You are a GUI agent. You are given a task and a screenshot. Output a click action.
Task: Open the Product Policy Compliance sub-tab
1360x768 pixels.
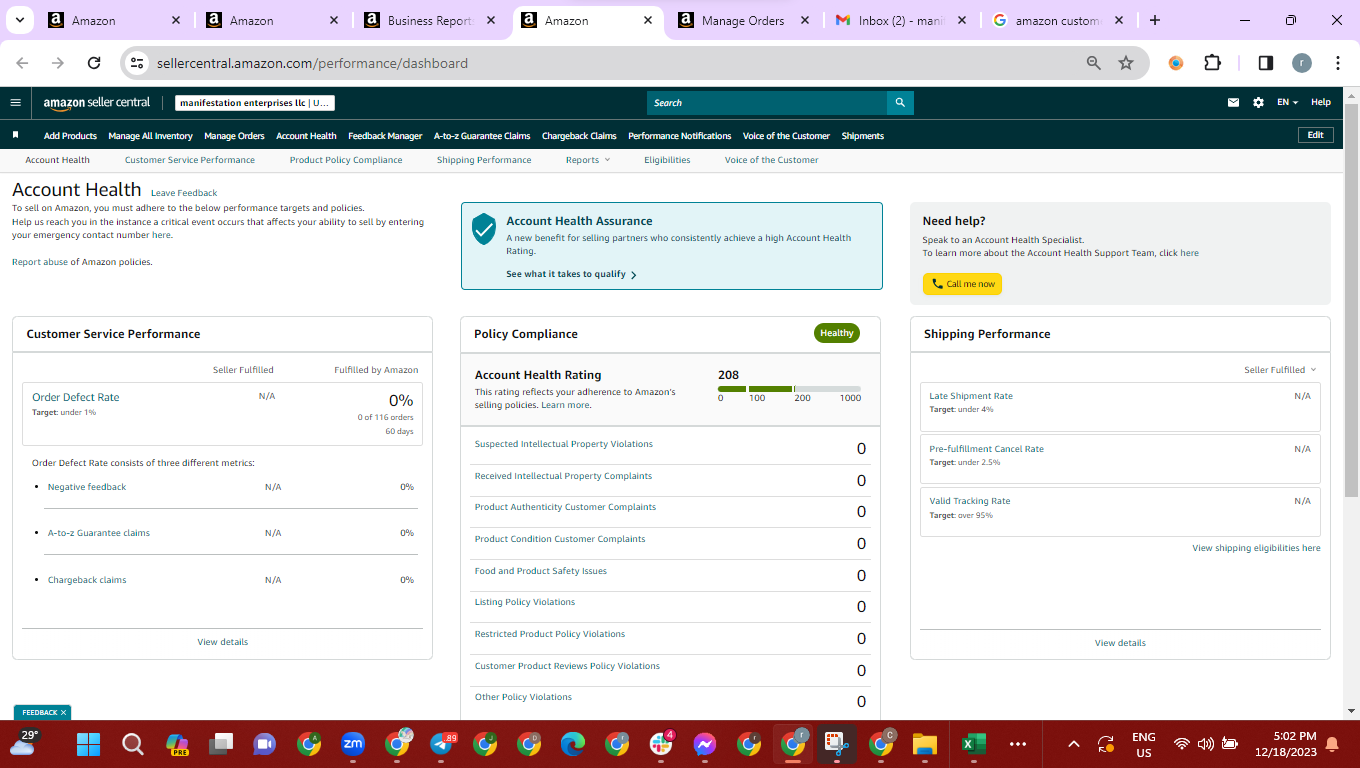tap(346, 160)
